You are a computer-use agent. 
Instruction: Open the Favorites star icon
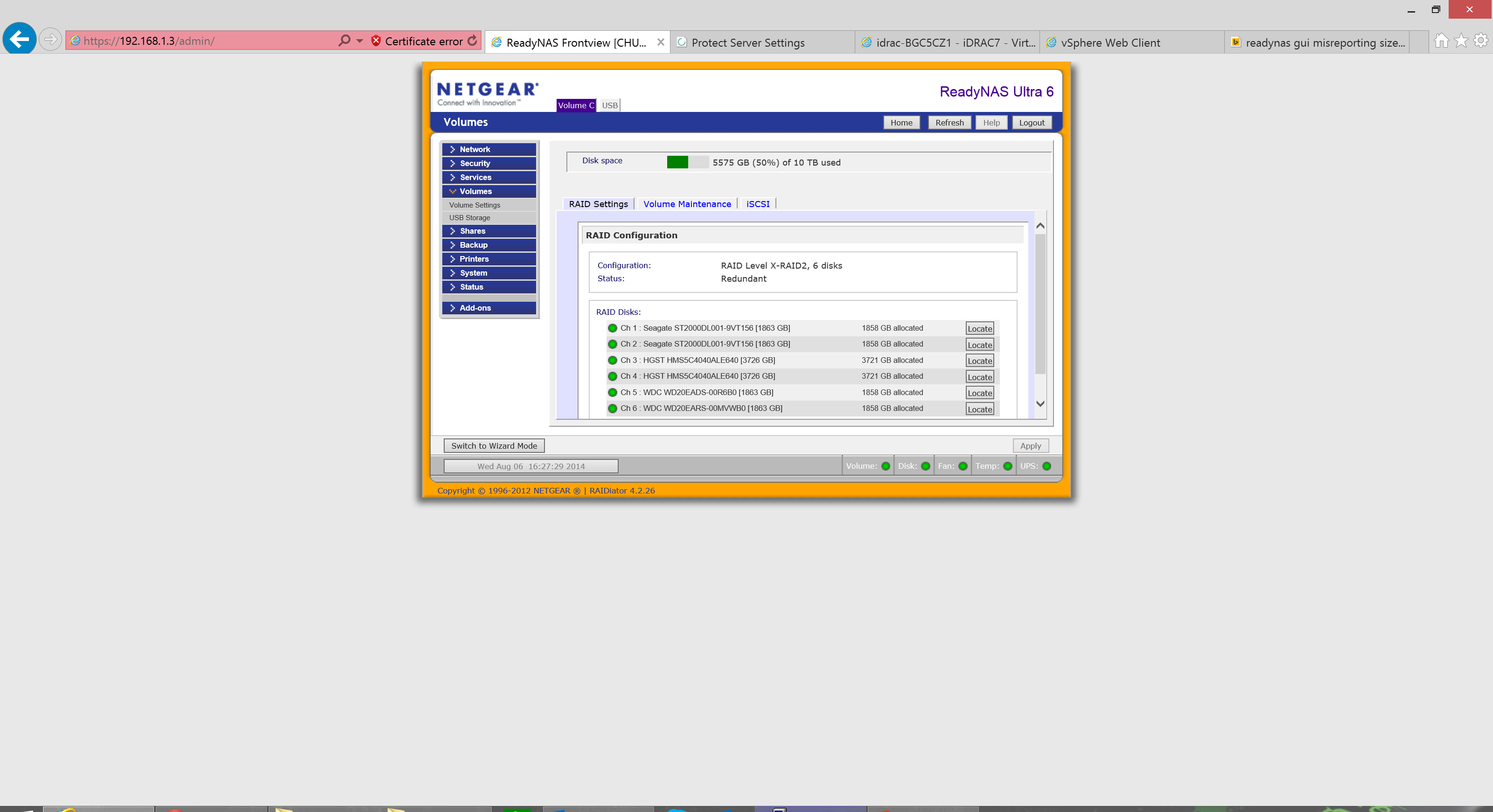pyautogui.click(x=1461, y=41)
